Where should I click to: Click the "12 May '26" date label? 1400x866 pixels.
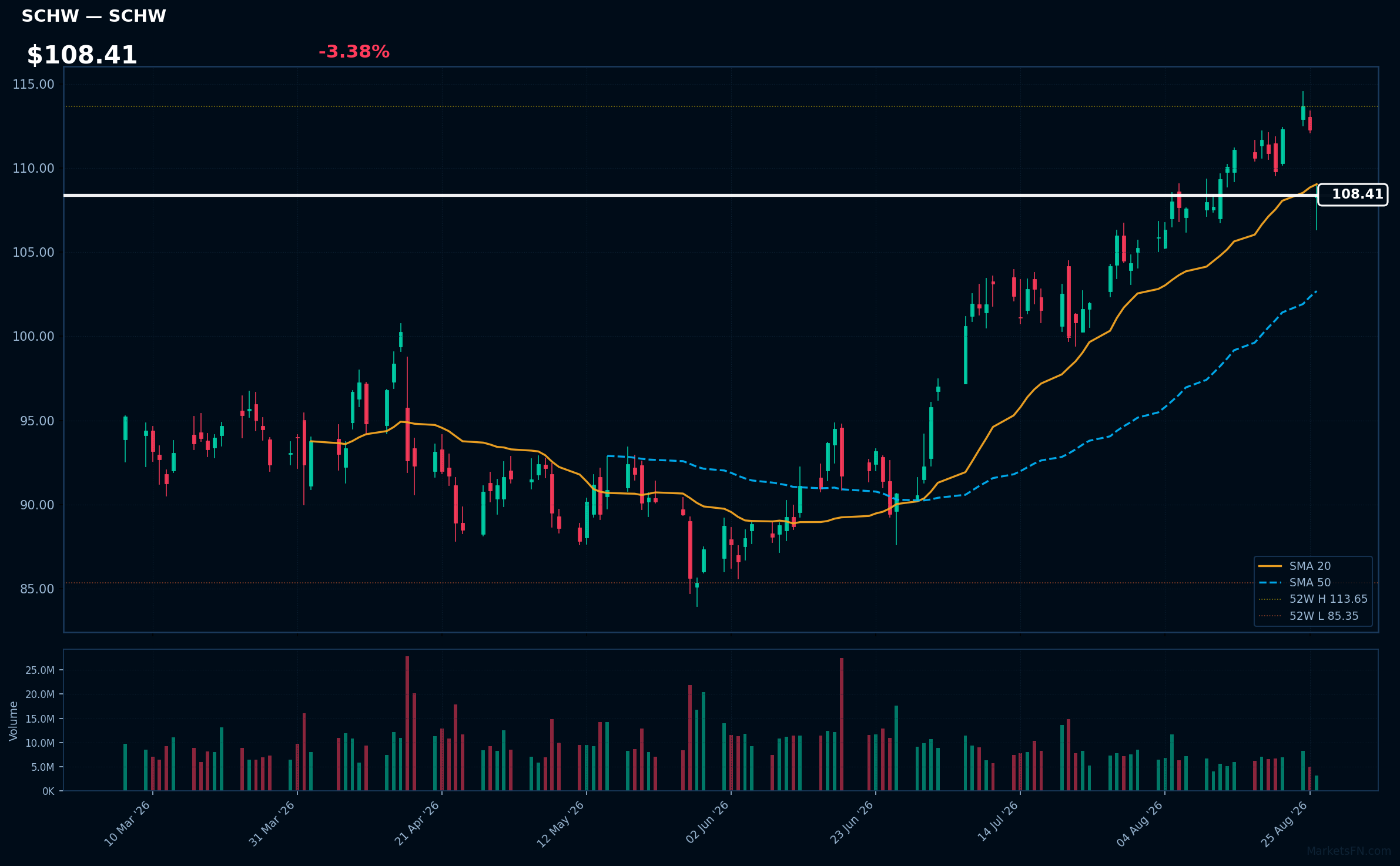[x=561, y=824]
